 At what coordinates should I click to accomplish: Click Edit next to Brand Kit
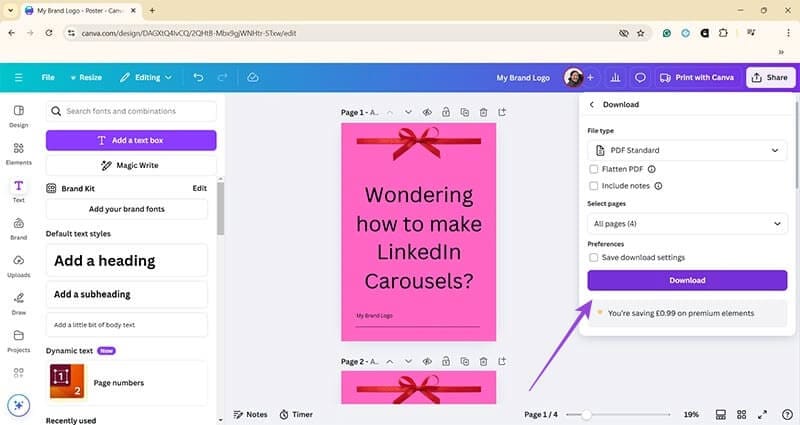[x=199, y=188]
